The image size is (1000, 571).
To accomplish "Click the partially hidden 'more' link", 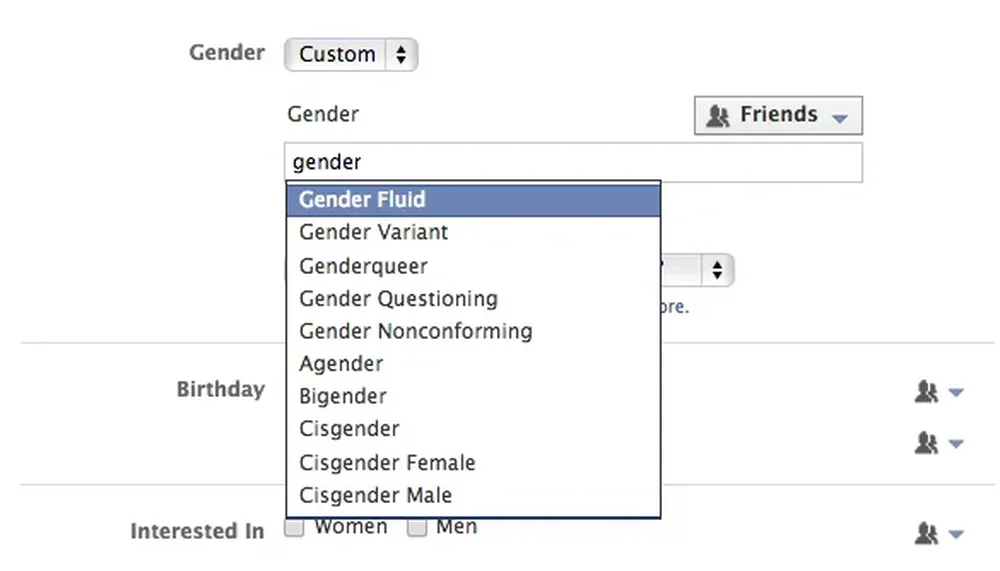I will point(675,307).
